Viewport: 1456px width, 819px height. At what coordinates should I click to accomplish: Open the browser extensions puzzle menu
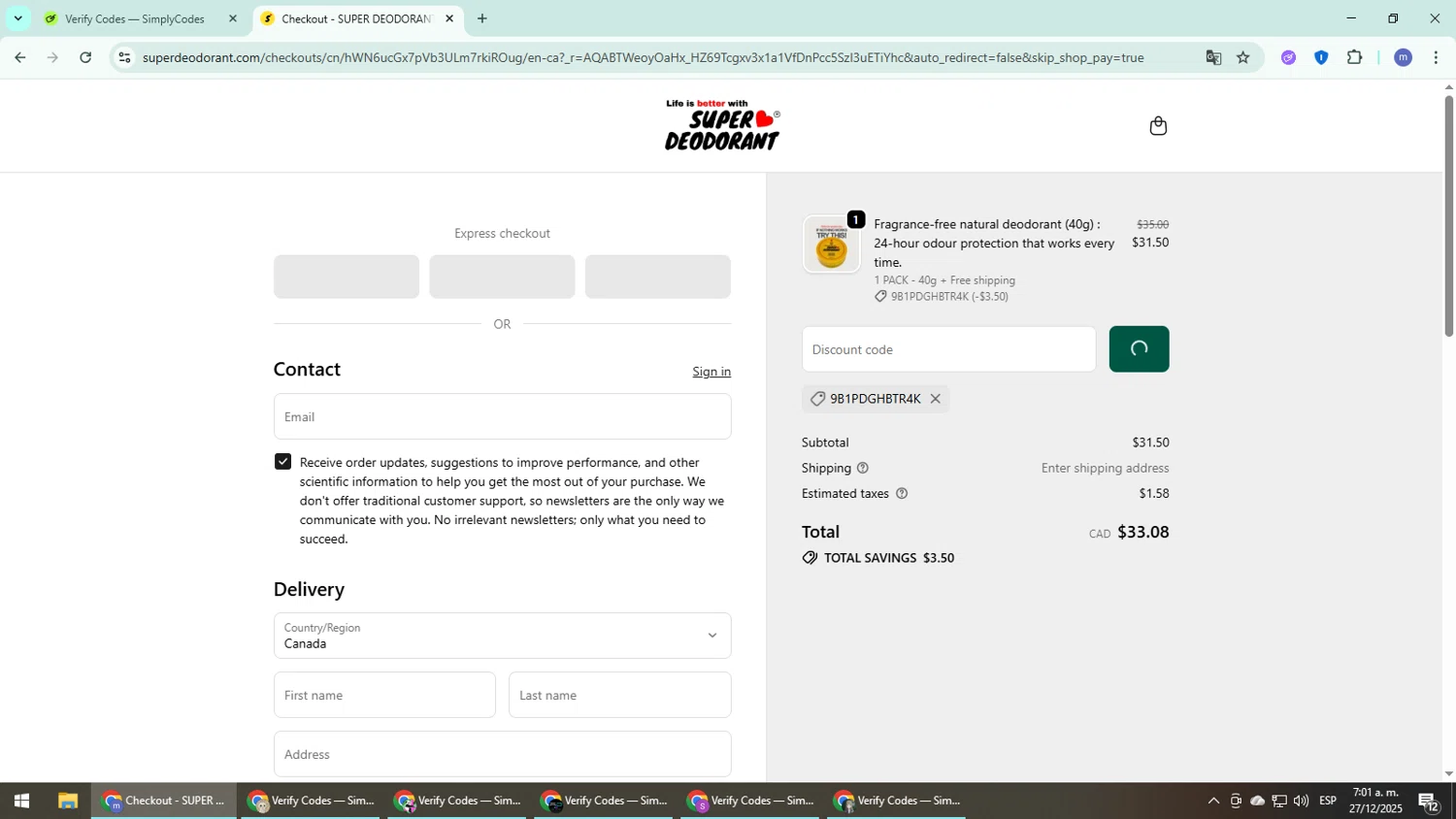coord(1355,57)
